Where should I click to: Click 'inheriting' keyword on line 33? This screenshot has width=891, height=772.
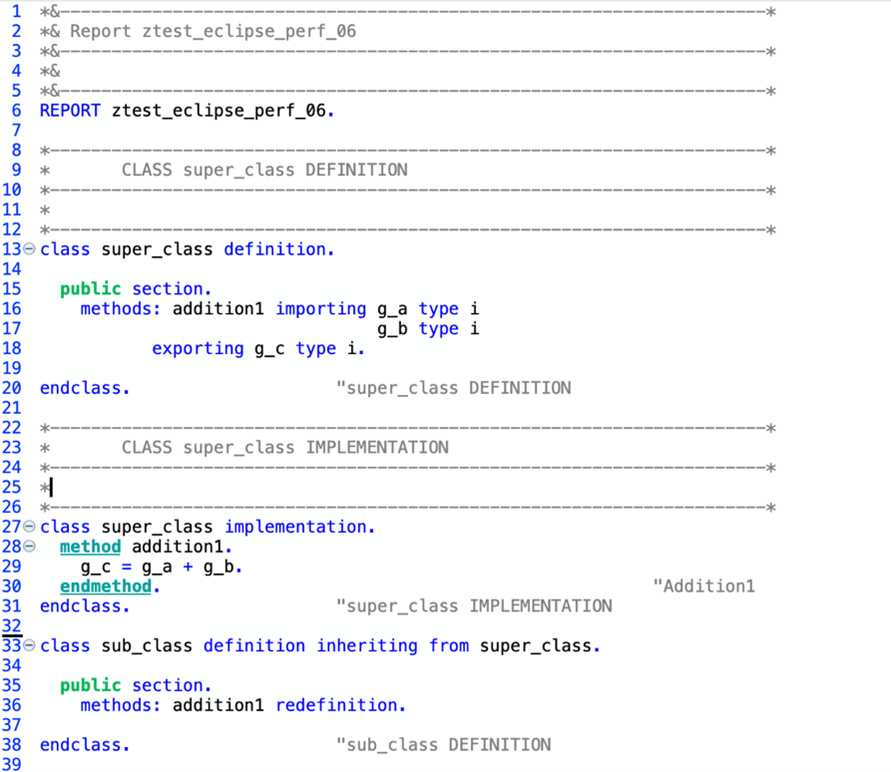pyautogui.click(x=367, y=645)
